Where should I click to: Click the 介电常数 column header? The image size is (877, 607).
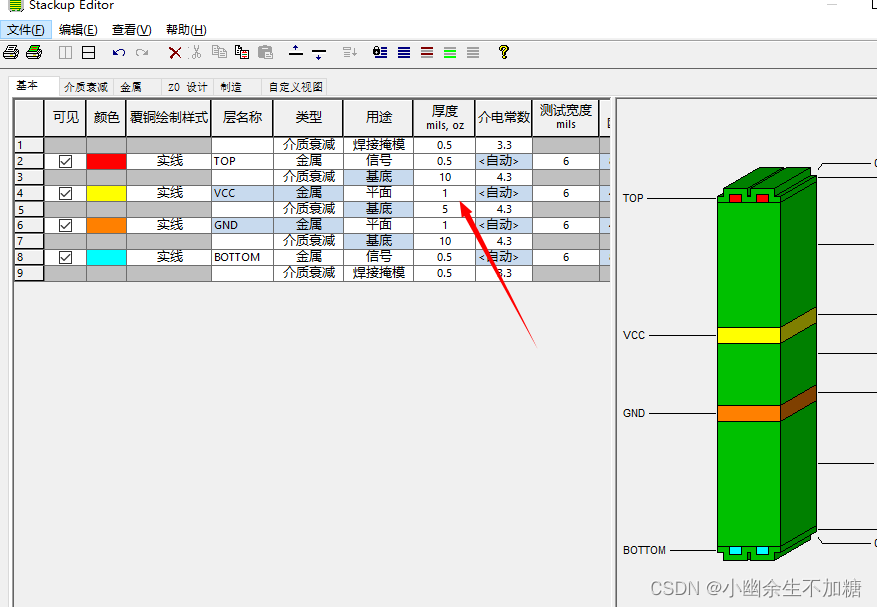click(503, 117)
